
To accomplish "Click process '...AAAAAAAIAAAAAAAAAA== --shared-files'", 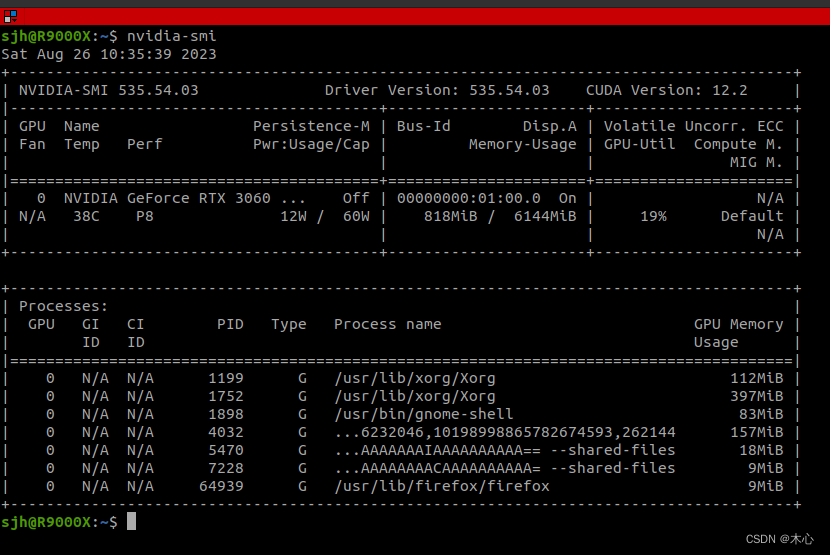I will (x=504, y=451).
